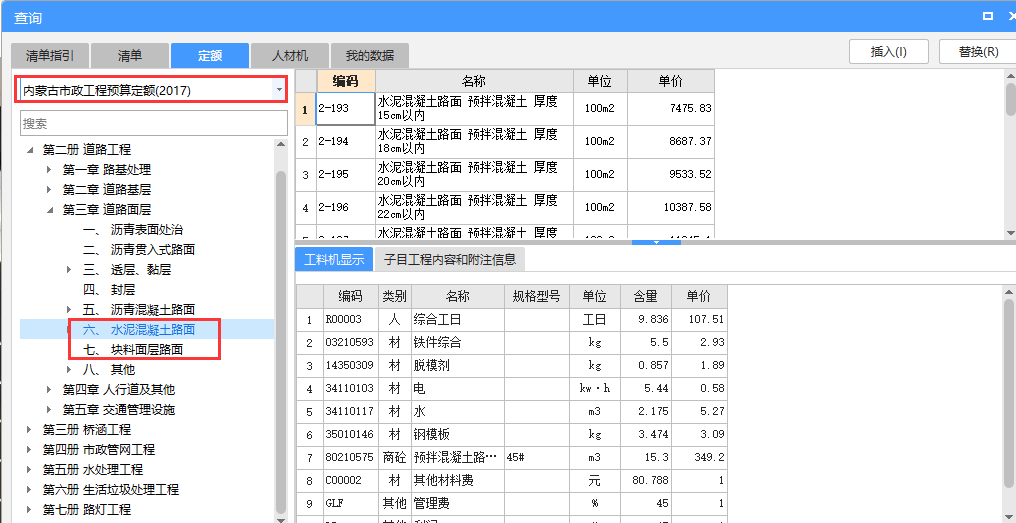
Task: Select 七、块料面层路面 tree item
Action: [133, 349]
